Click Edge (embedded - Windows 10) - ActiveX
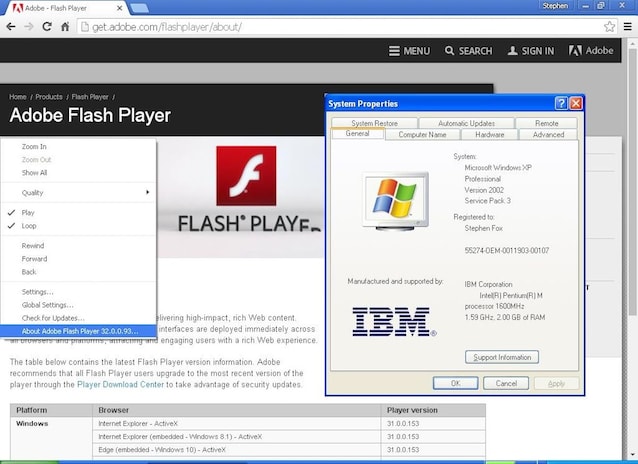The width and height of the screenshot is (638, 464). [x=162, y=450]
